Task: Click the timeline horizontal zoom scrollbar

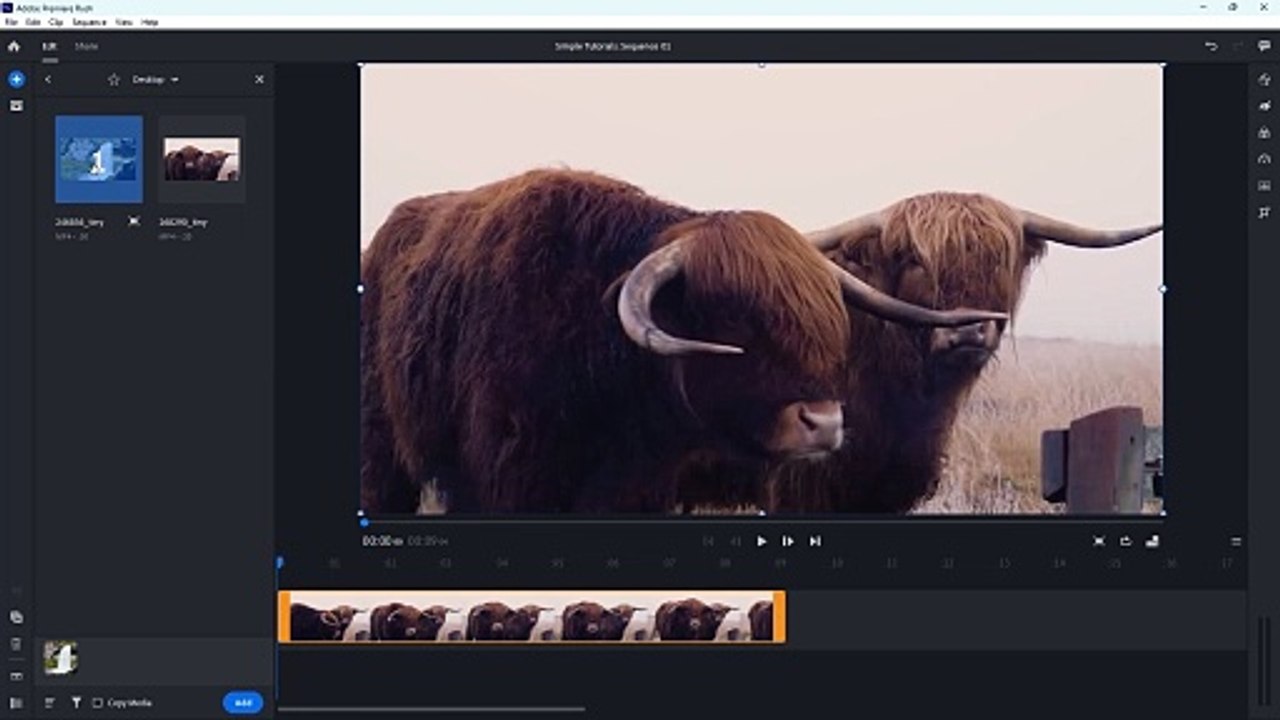Action: pyautogui.click(x=431, y=710)
